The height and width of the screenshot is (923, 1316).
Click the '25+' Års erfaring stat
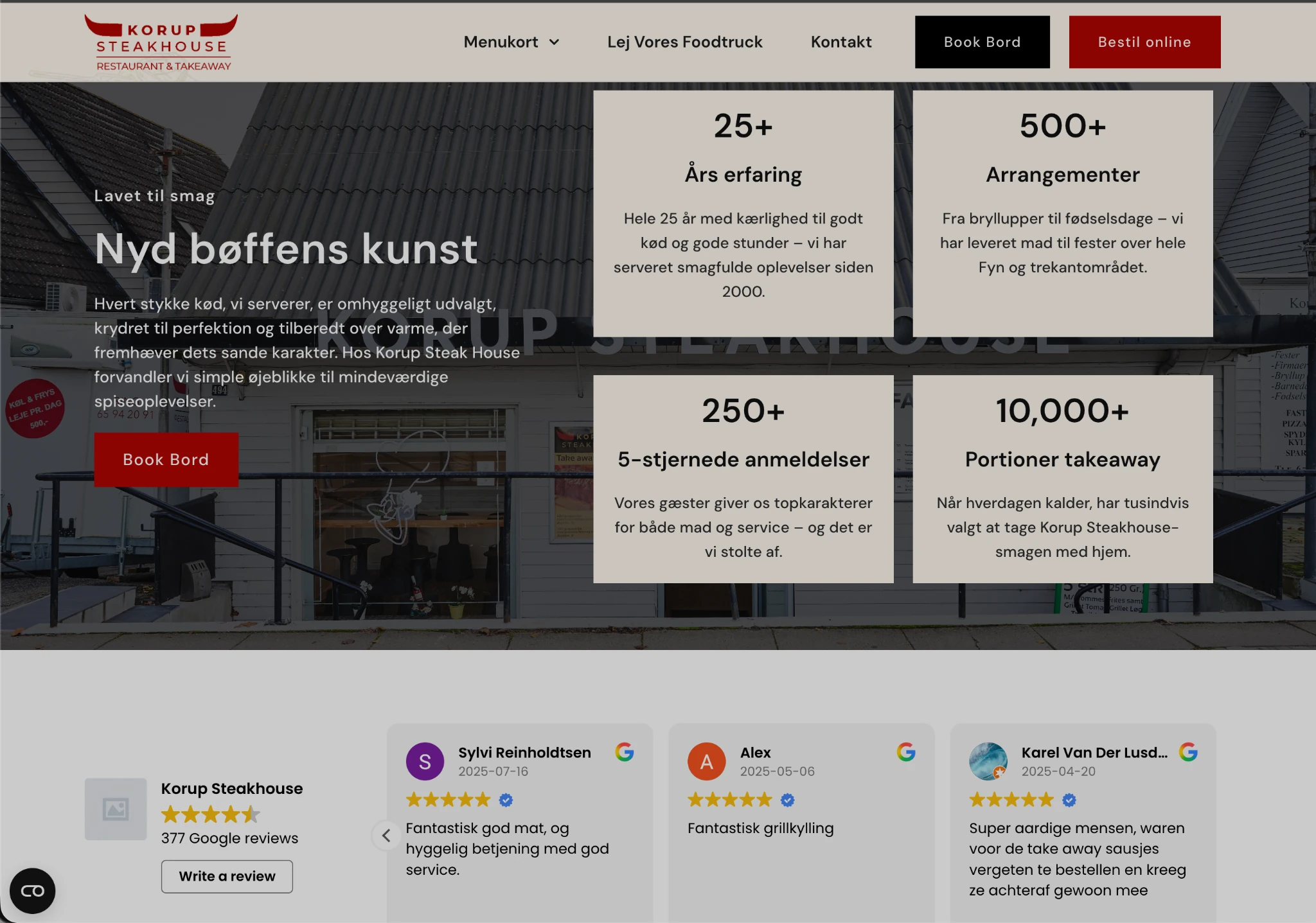743,126
